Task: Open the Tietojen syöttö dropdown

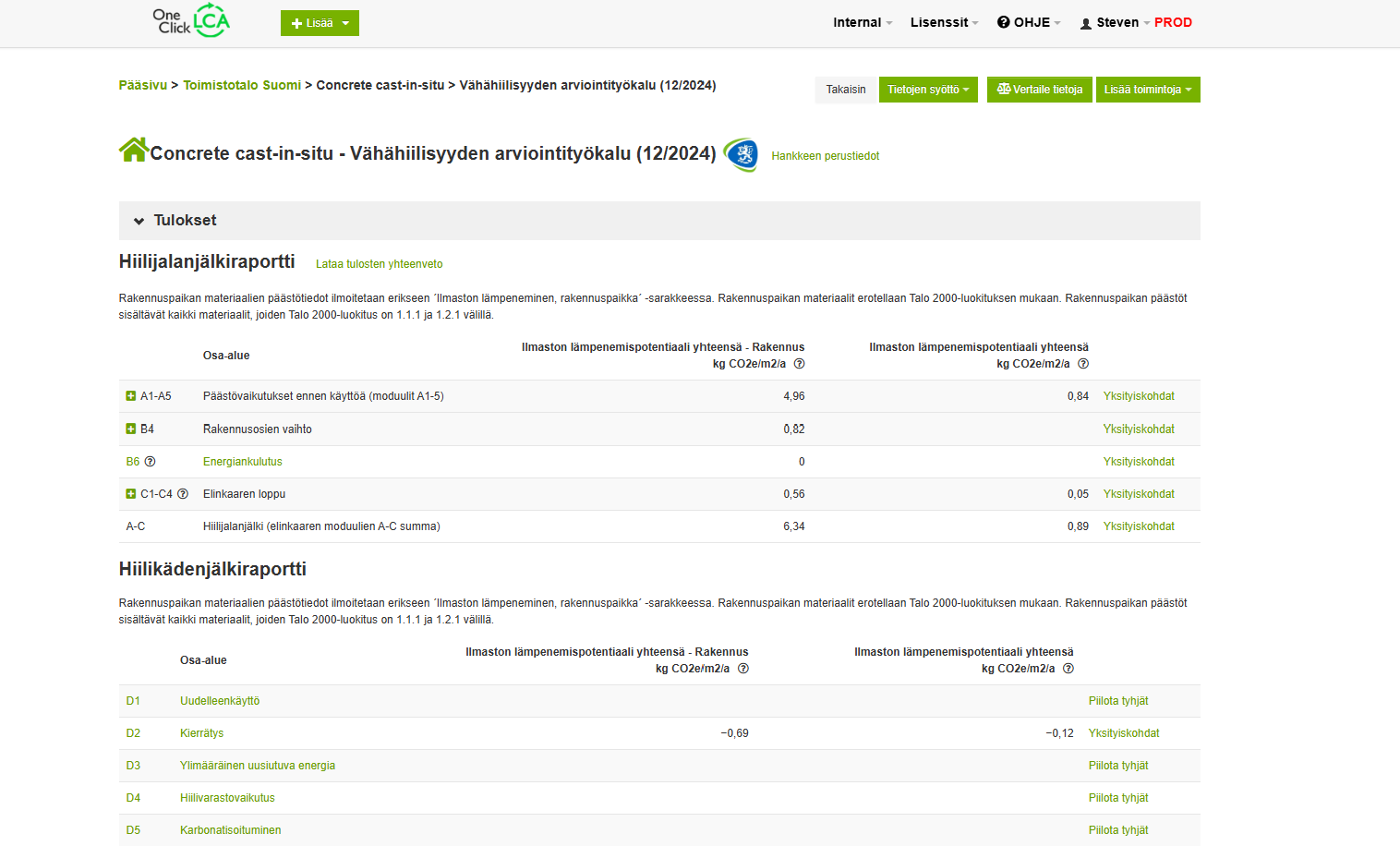Action: pos(927,90)
